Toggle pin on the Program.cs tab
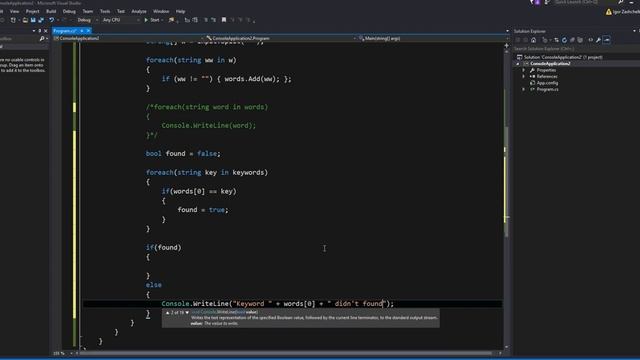Viewport: 640px width, 360px height. 82,31
